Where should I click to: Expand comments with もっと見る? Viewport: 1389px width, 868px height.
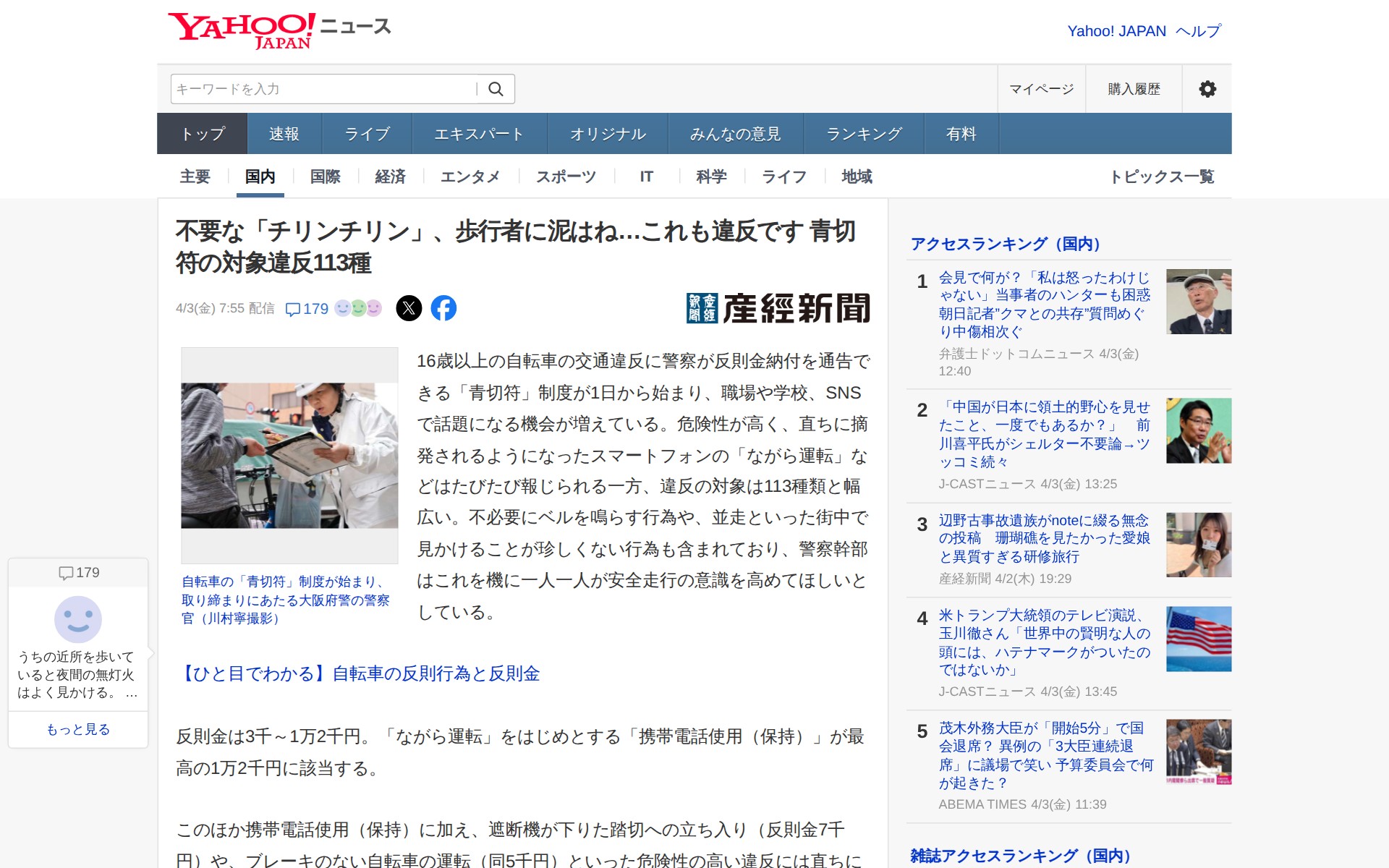click(78, 729)
